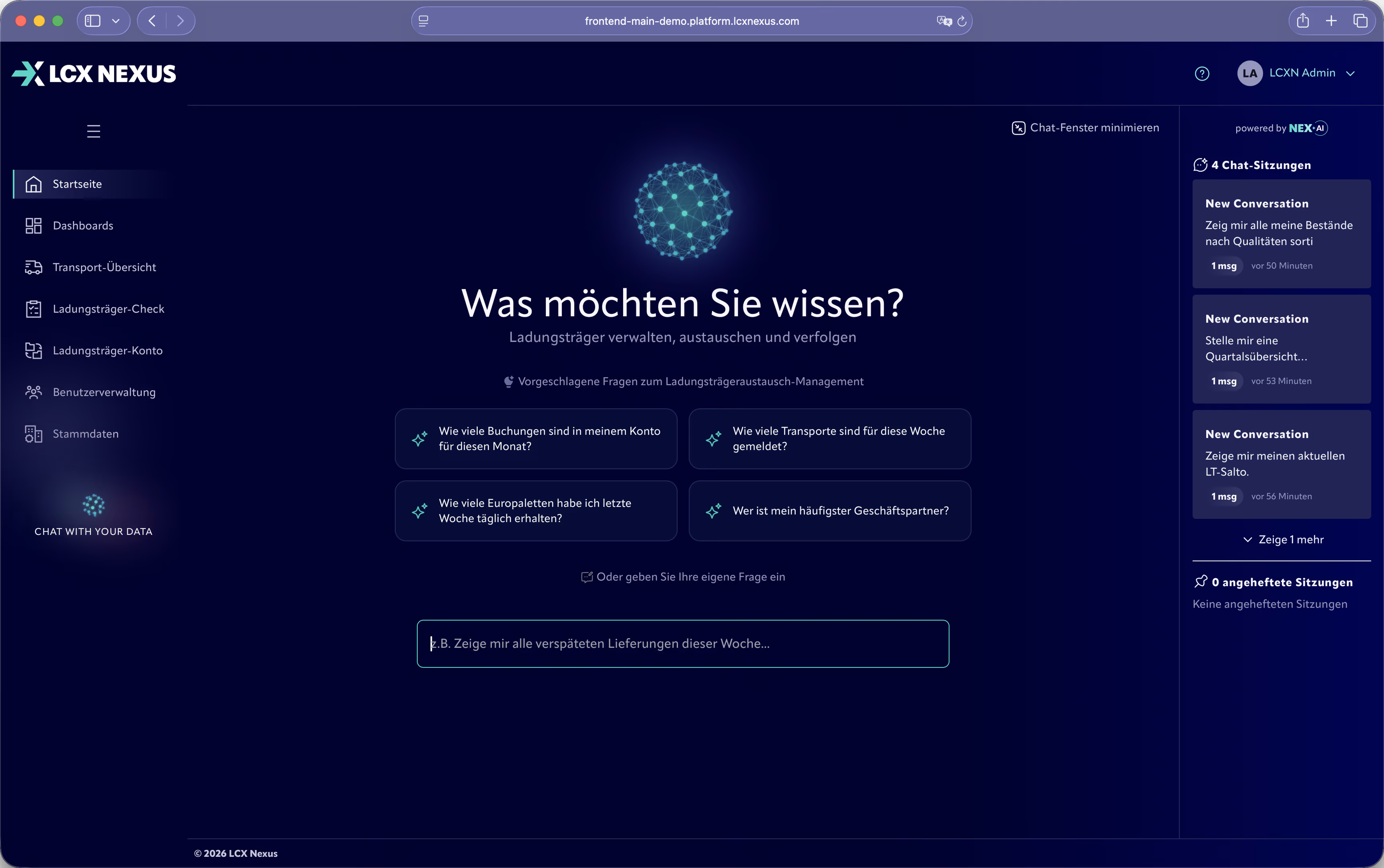This screenshot has height=868, width=1384.
Task: Click suggestion about Buchungen diesen Monat
Action: click(x=535, y=438)
